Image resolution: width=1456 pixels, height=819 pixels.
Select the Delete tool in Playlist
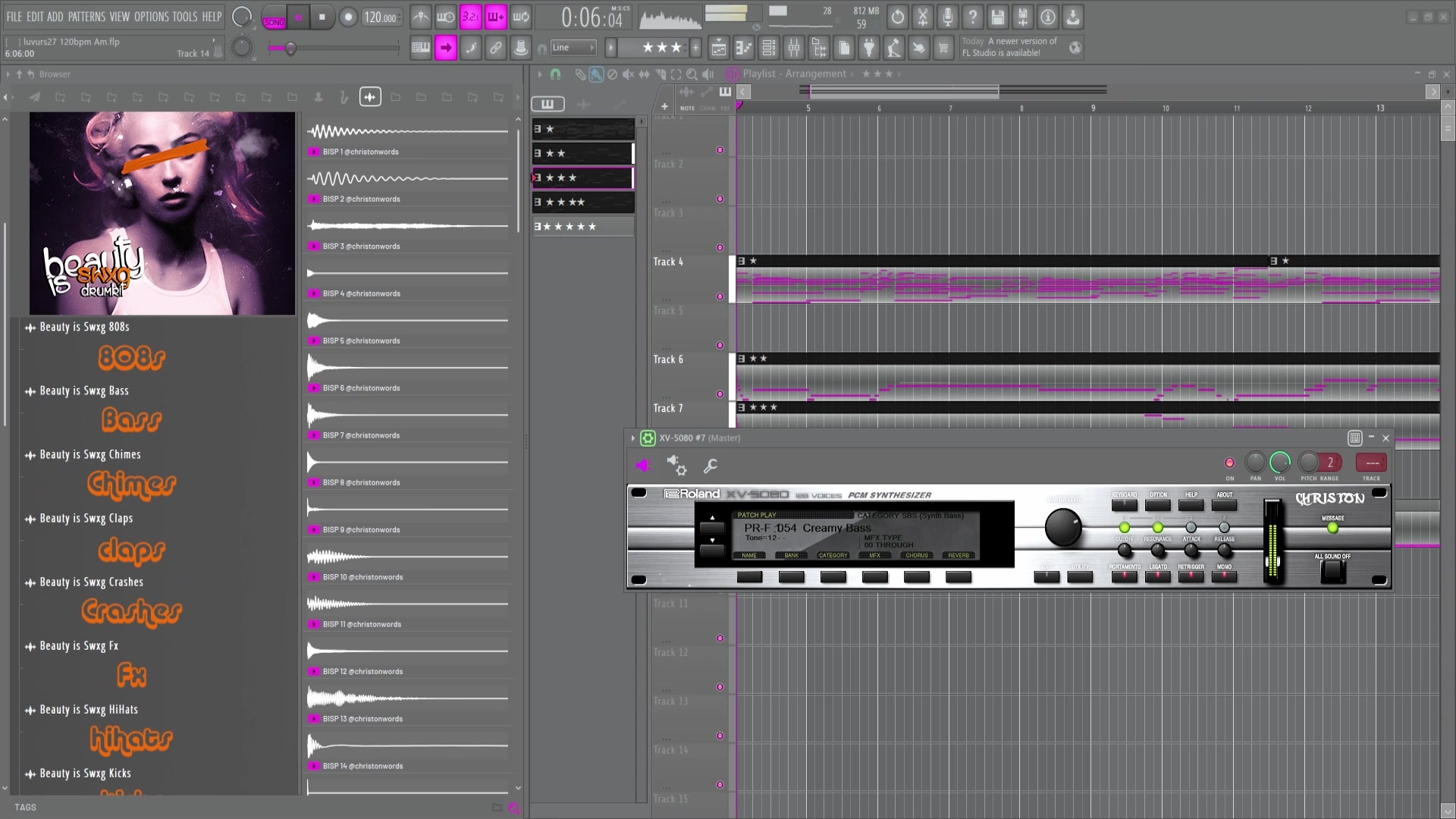click(612, 74)
